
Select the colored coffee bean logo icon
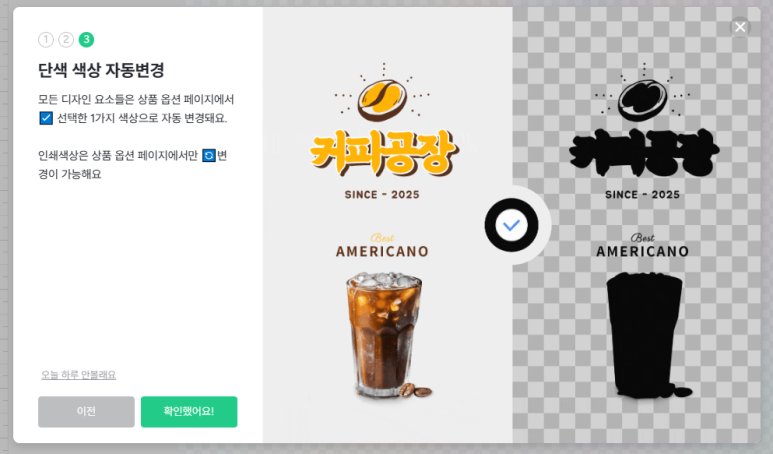[382, 99]
